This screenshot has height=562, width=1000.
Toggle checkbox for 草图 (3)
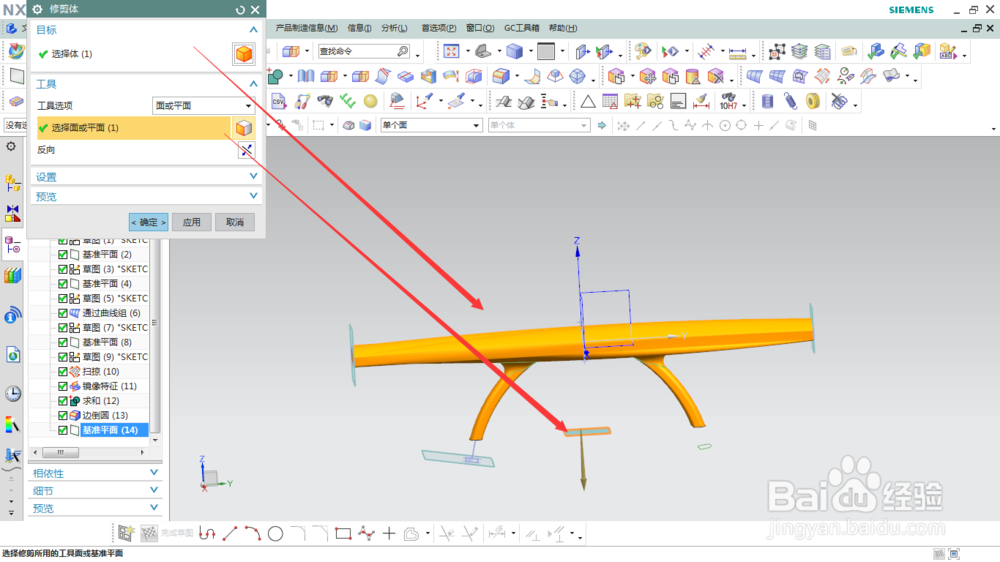coord(62,269)
